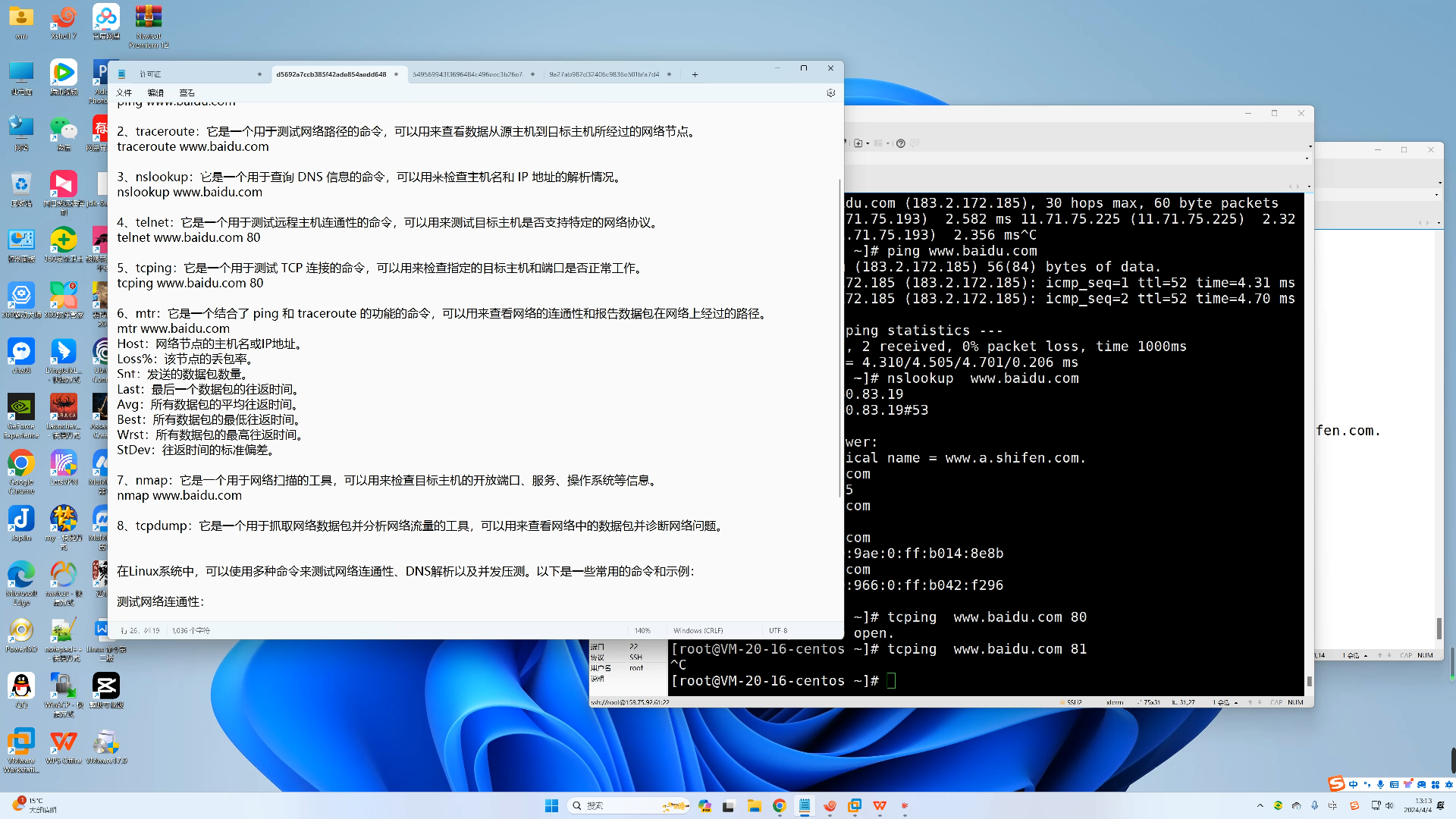Click the 'nmap www.baidu.com' line in Notepad
The width and height of the screenshot is (1456, 819).
(180, 495)
